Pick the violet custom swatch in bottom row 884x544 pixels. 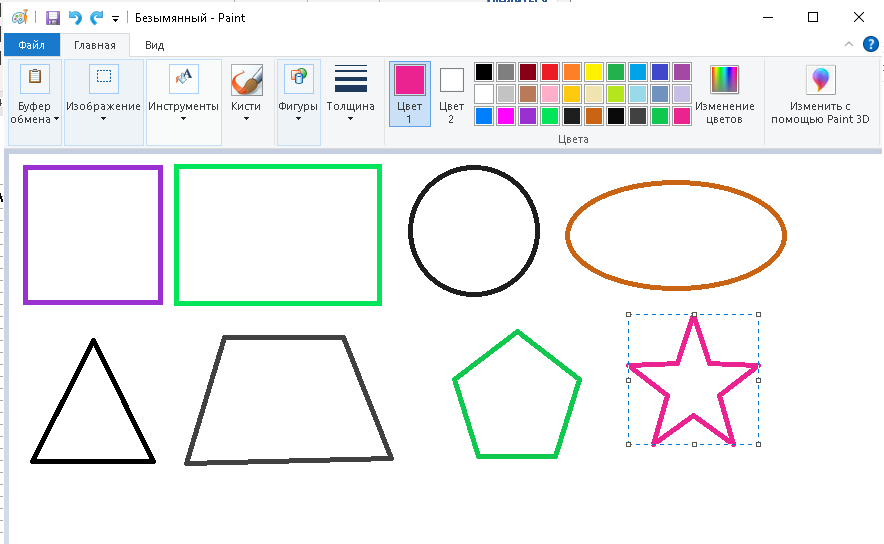[x=528, y=116]
